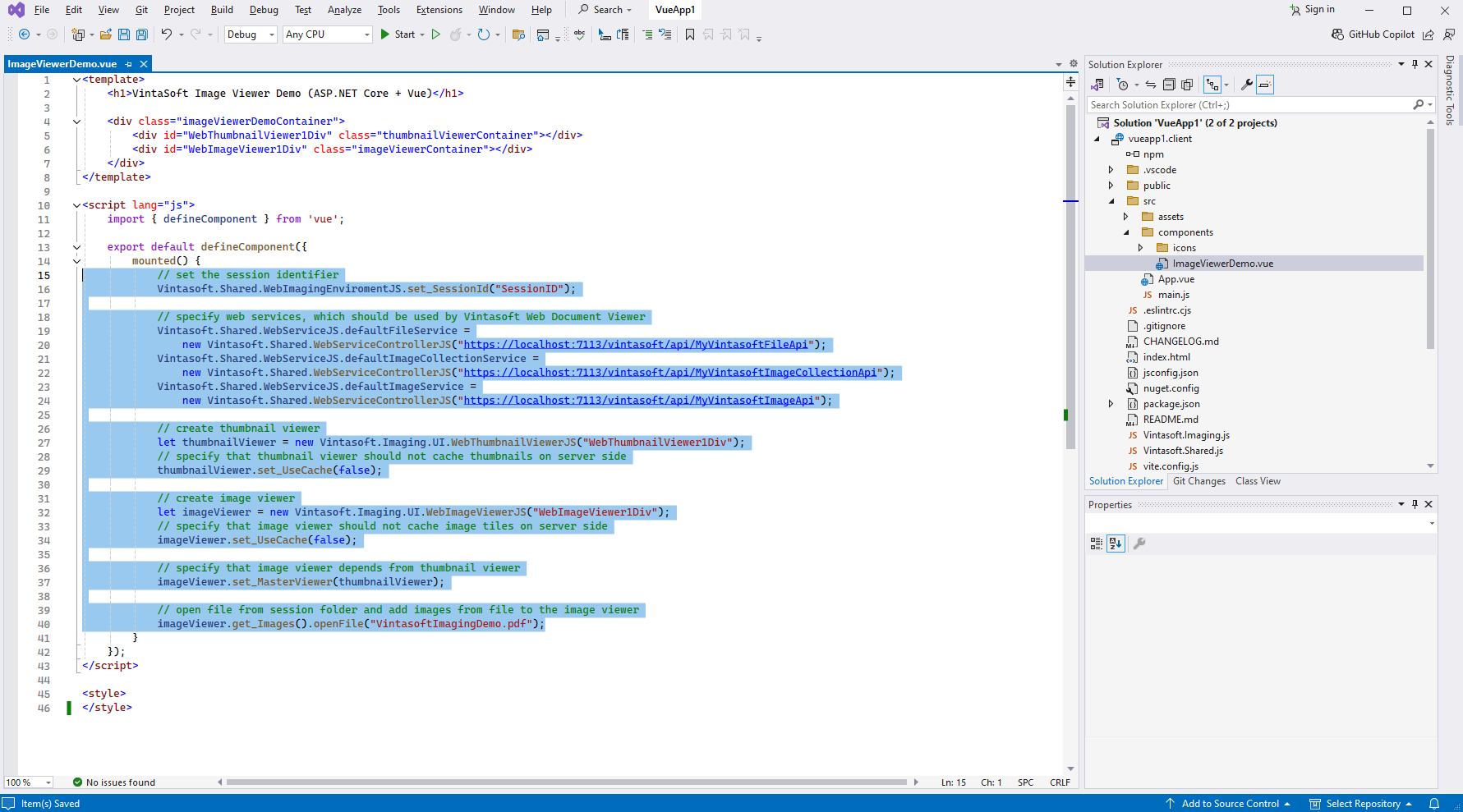The image size is (1463, 812).
Task: Open the Start button dropdown arrow
Action: coord(422,34)
